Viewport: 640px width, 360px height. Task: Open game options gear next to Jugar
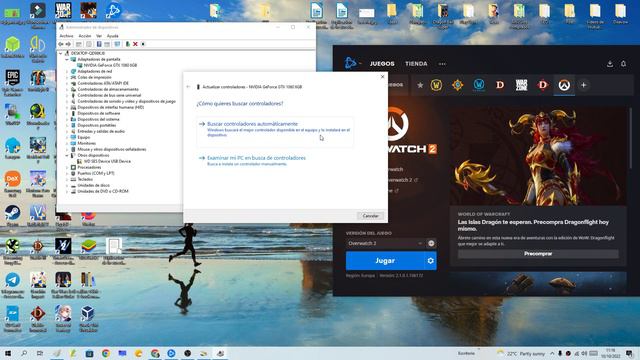(x=430, y=260)
